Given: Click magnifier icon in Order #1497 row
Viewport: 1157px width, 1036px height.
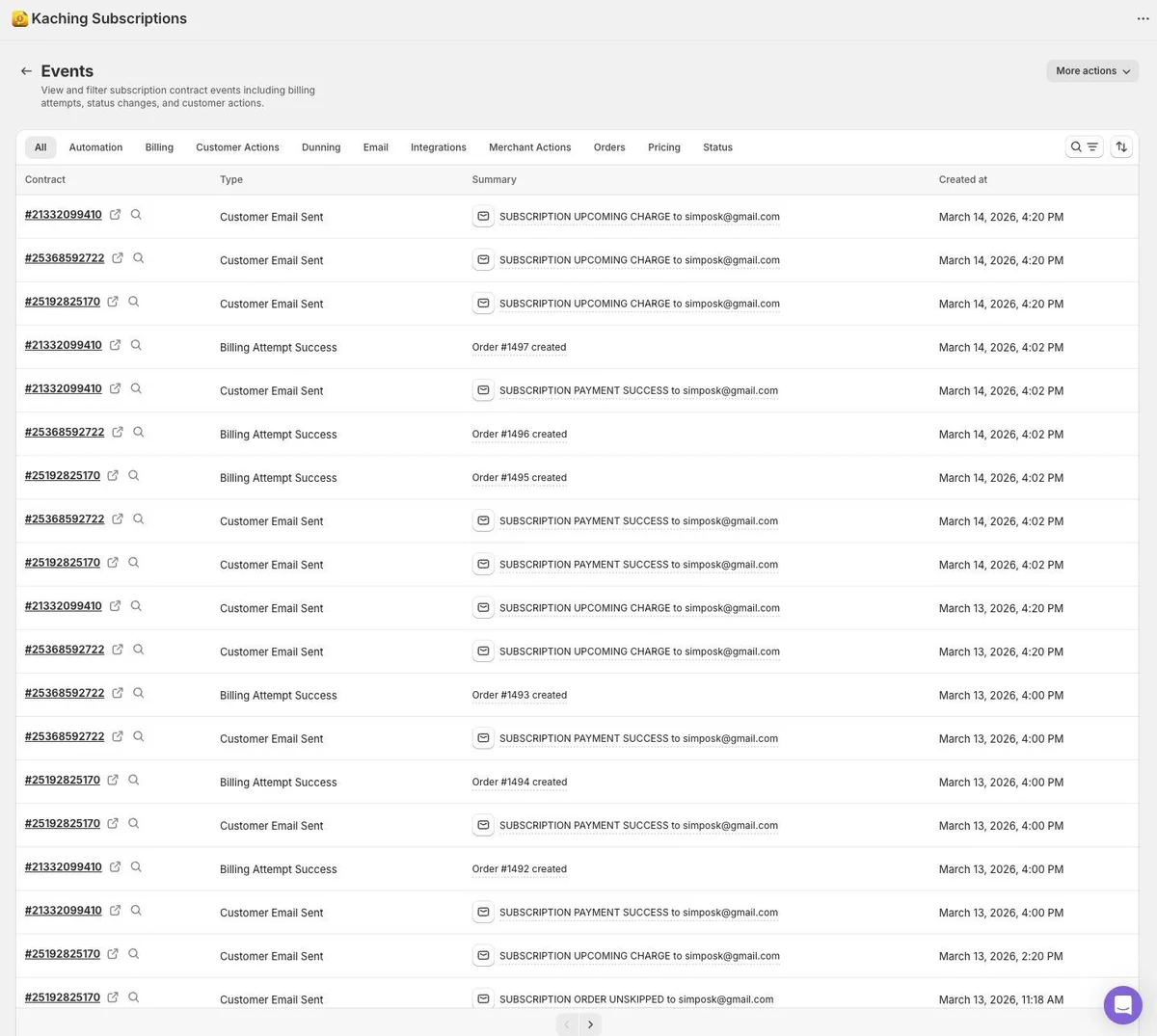Looking at the screenshot, I should 136,345.
